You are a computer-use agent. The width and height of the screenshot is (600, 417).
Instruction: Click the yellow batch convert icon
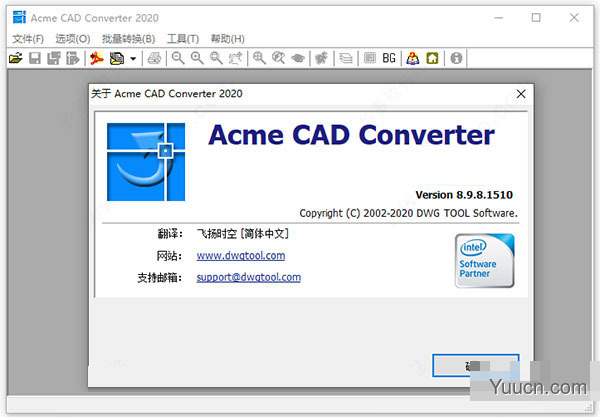coord(117,58)
